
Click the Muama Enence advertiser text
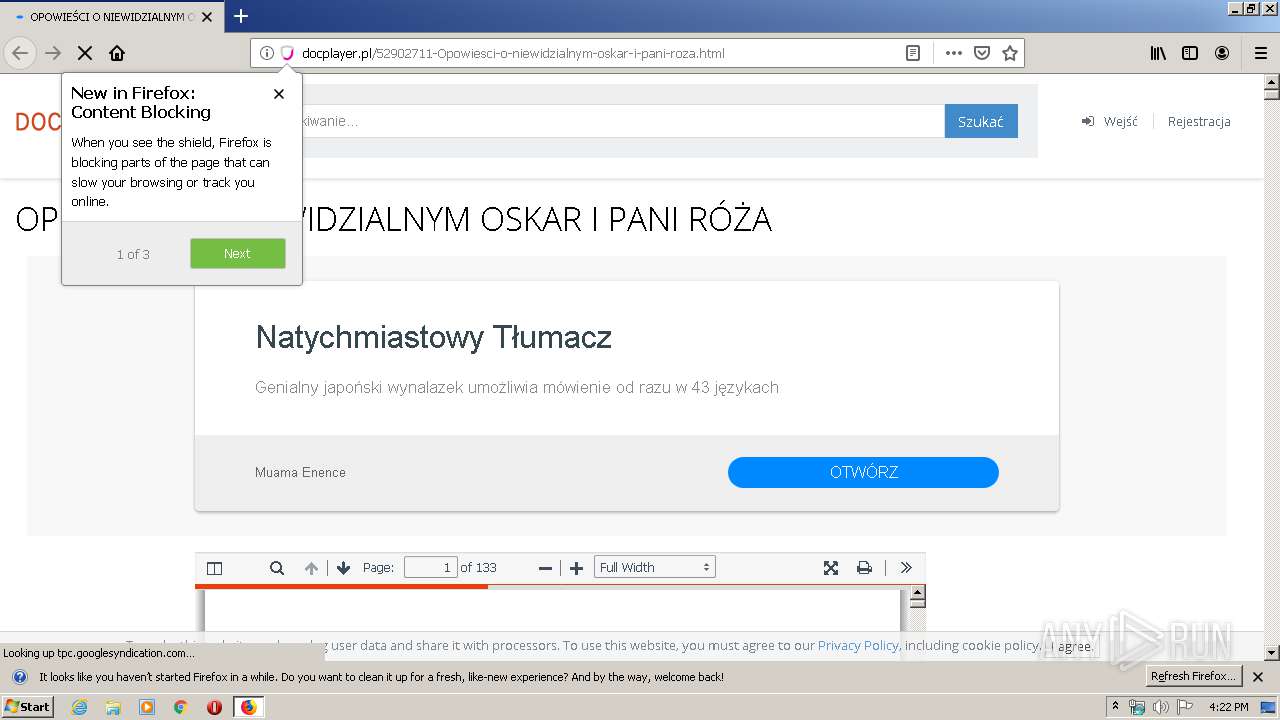(300, 472)
